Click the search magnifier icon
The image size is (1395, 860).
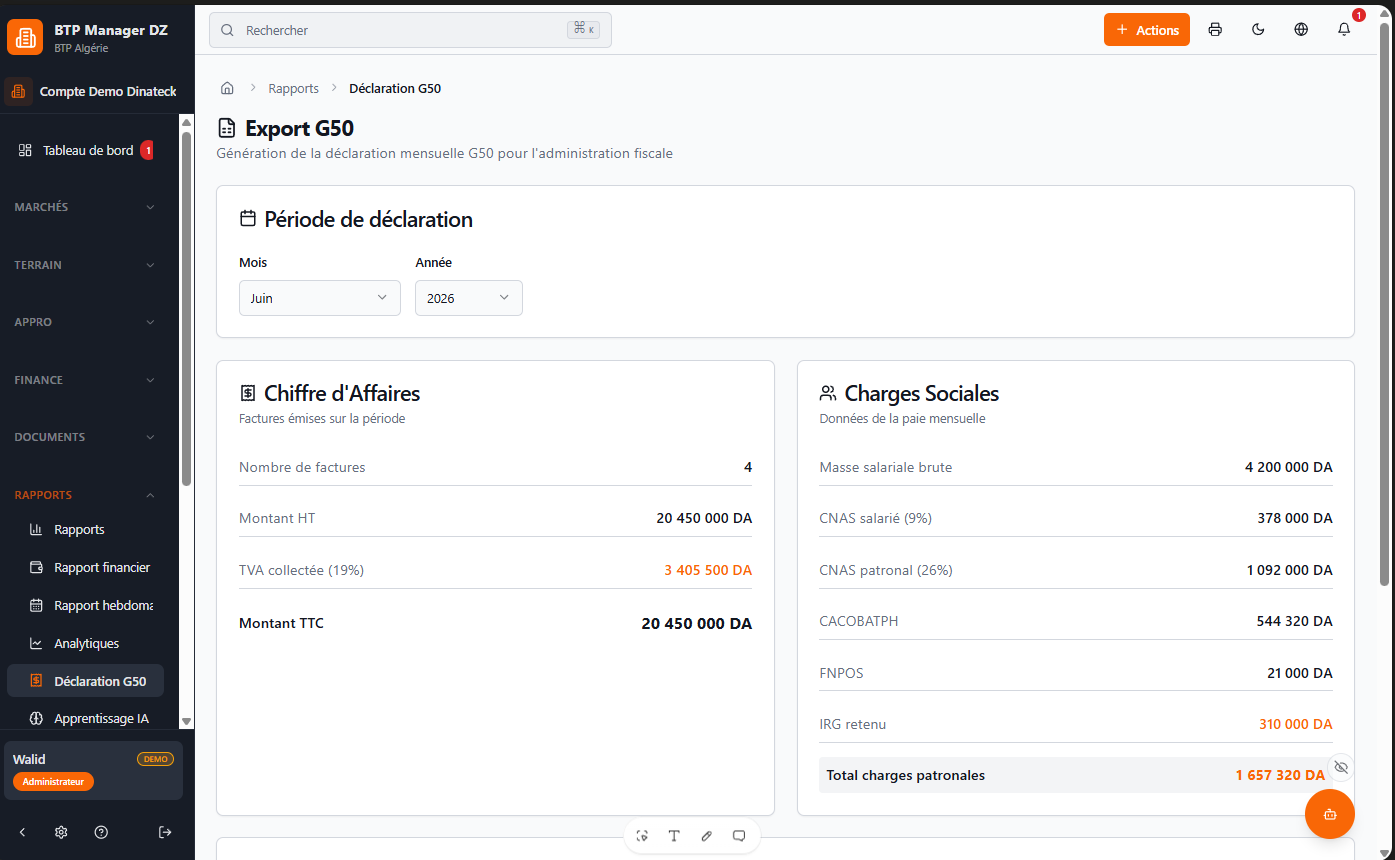click(227, 30)
